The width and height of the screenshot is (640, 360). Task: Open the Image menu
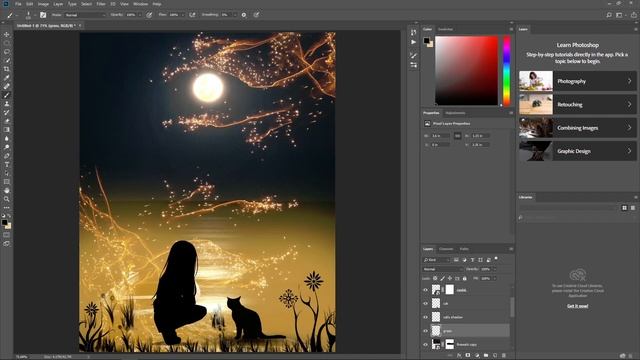pos(43,4)
